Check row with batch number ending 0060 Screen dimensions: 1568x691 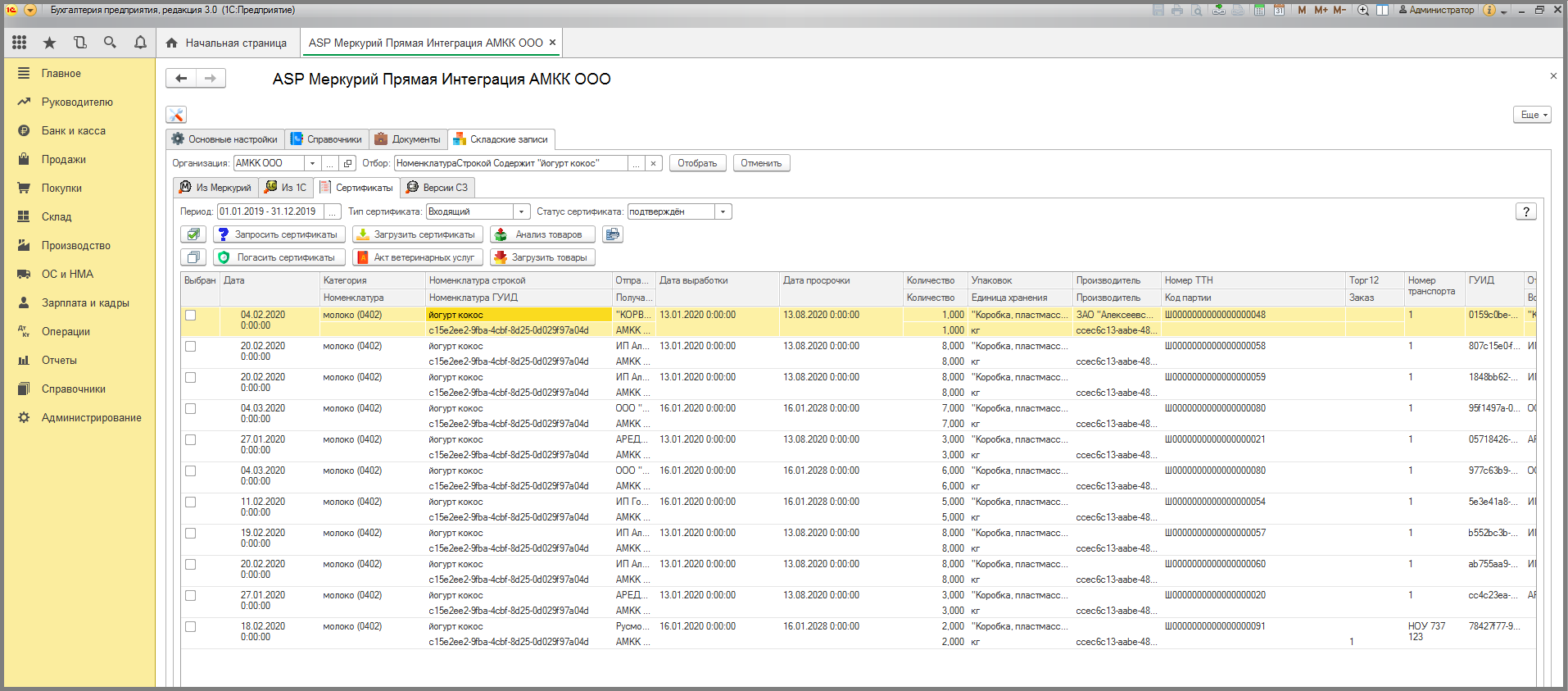[191, 564]
